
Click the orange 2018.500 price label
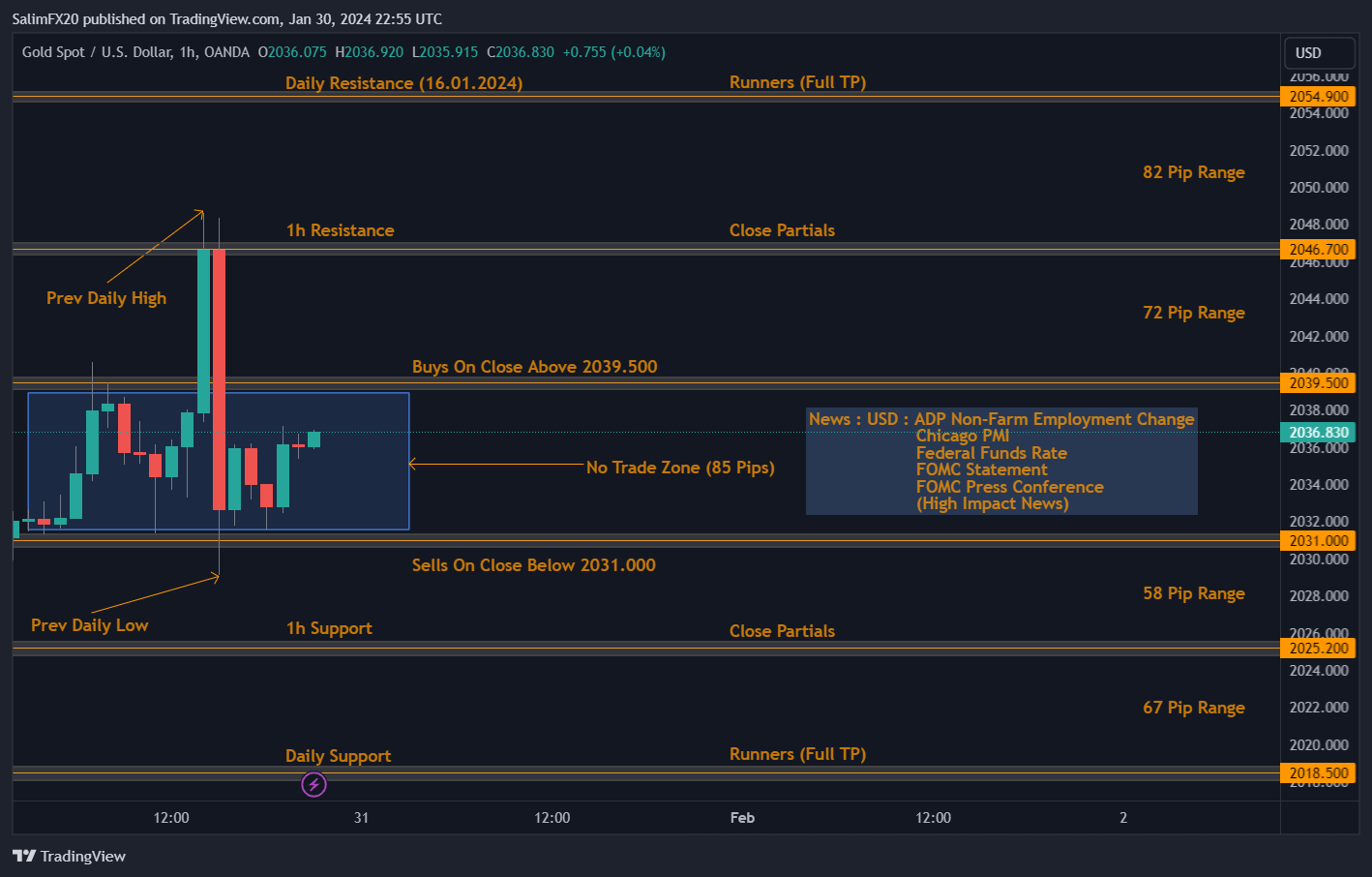(1318, 772)
